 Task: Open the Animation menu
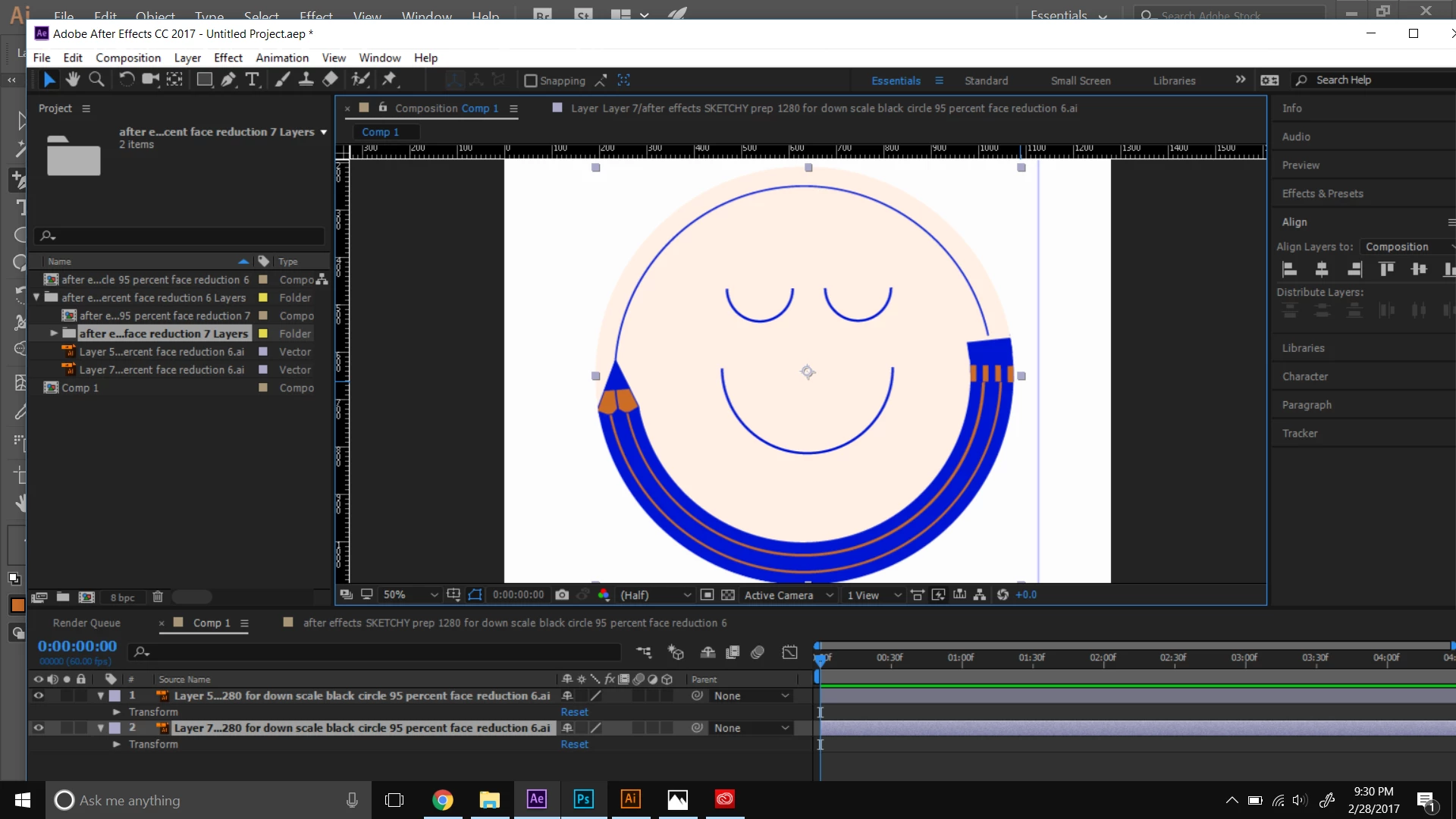281,58
